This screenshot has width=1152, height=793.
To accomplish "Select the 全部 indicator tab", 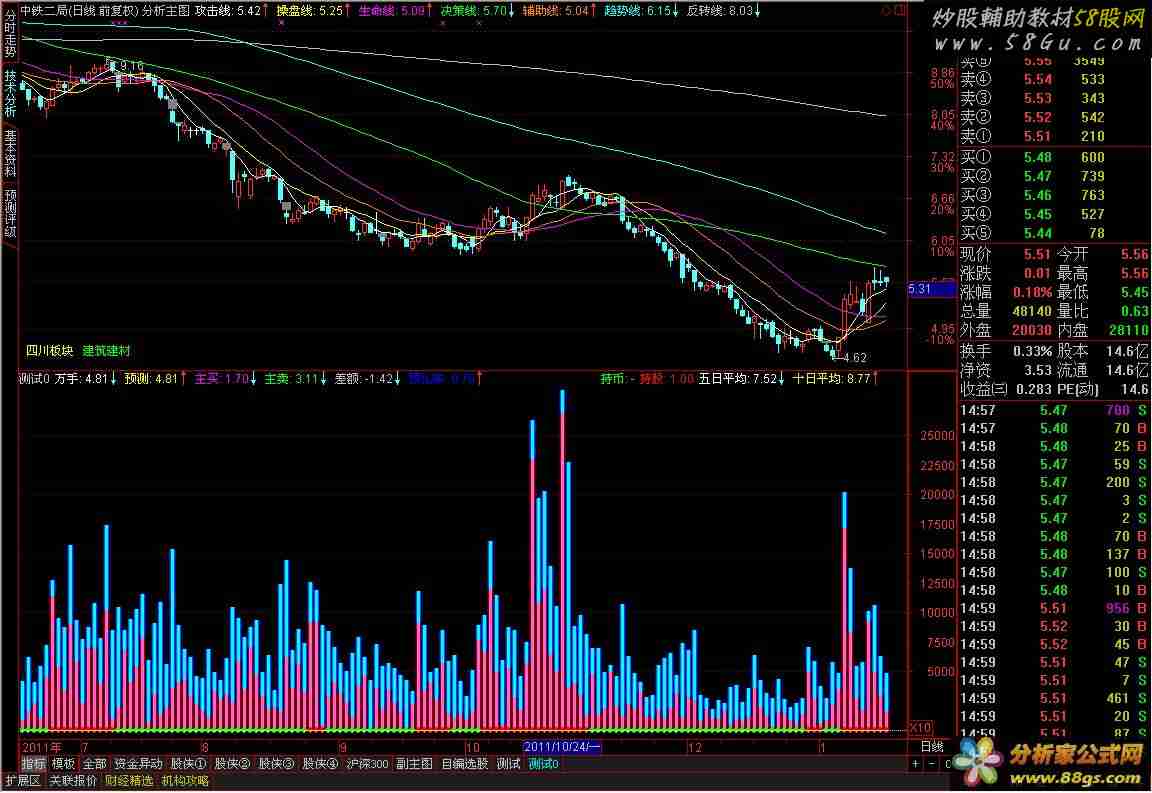I will click(94, 764).
